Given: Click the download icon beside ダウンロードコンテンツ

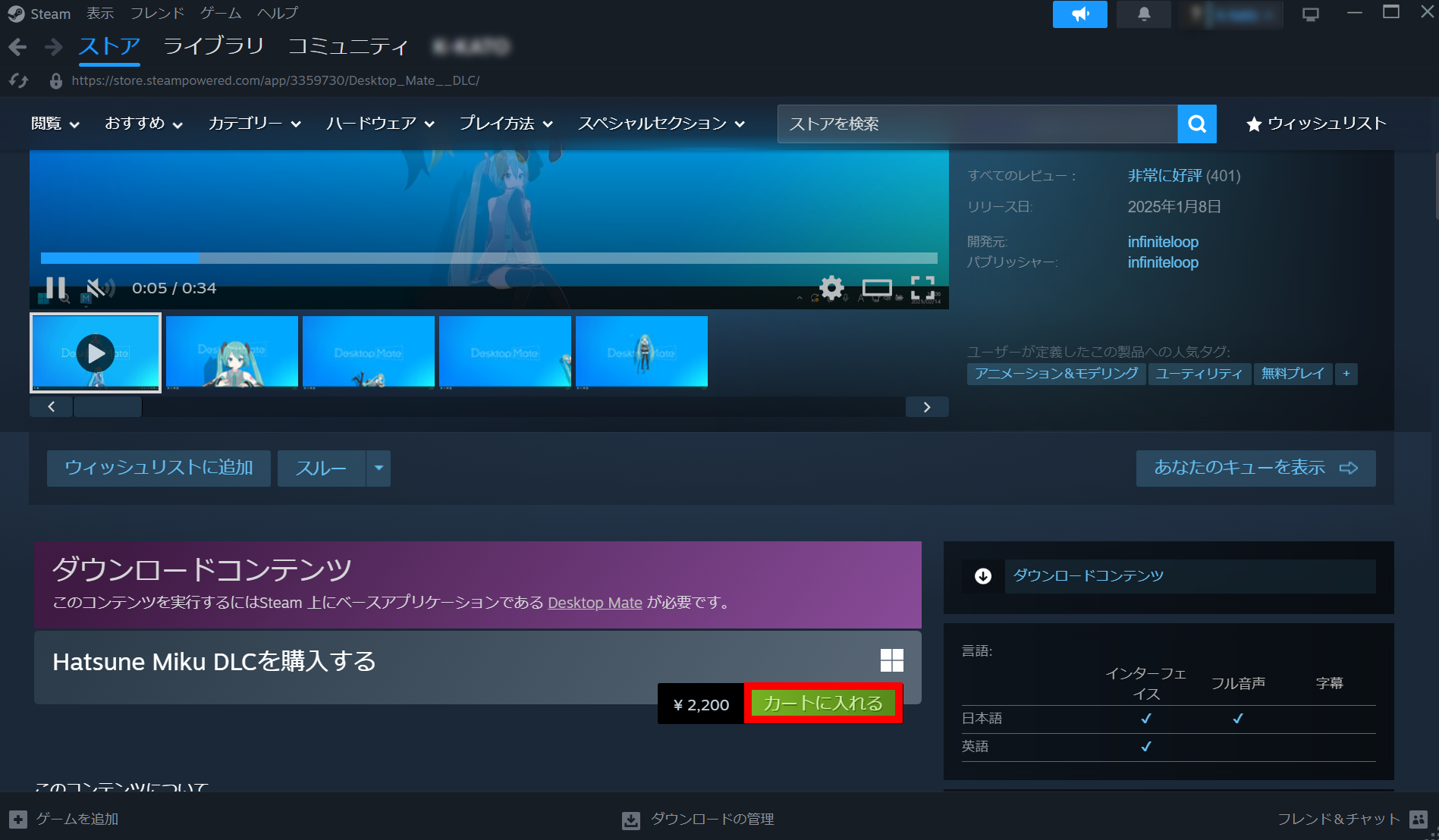Looking at the screenshot, I should (x=982, y=576).
